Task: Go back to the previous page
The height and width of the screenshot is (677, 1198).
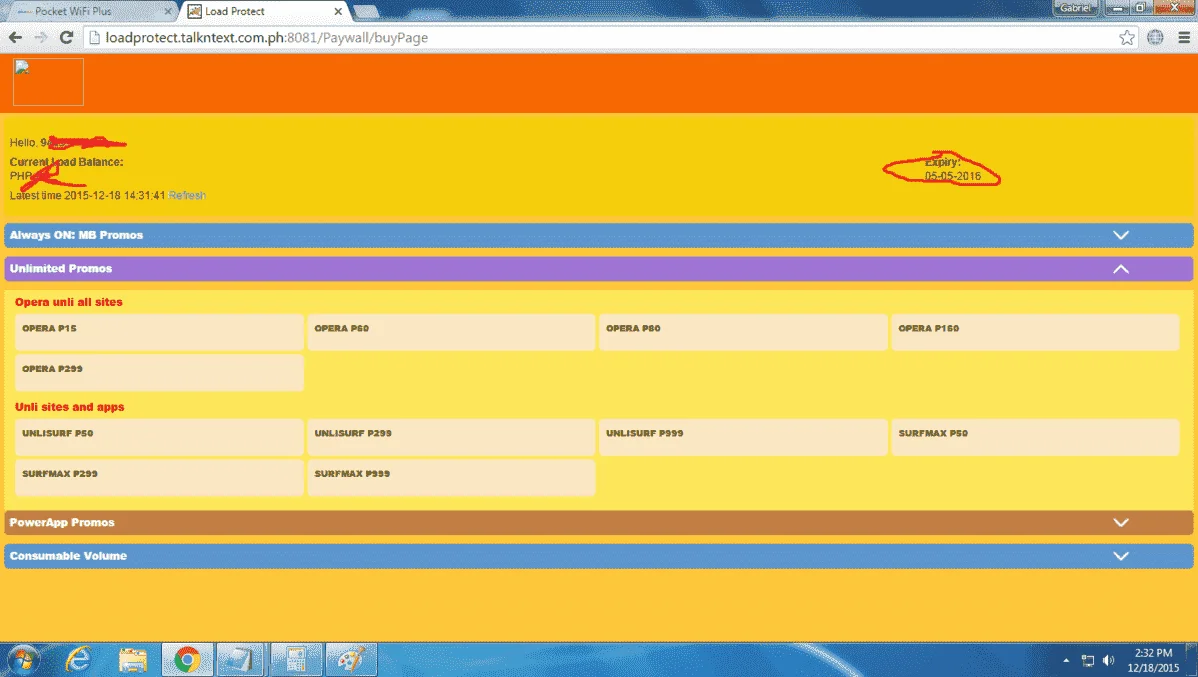Action: pos(15,37)
